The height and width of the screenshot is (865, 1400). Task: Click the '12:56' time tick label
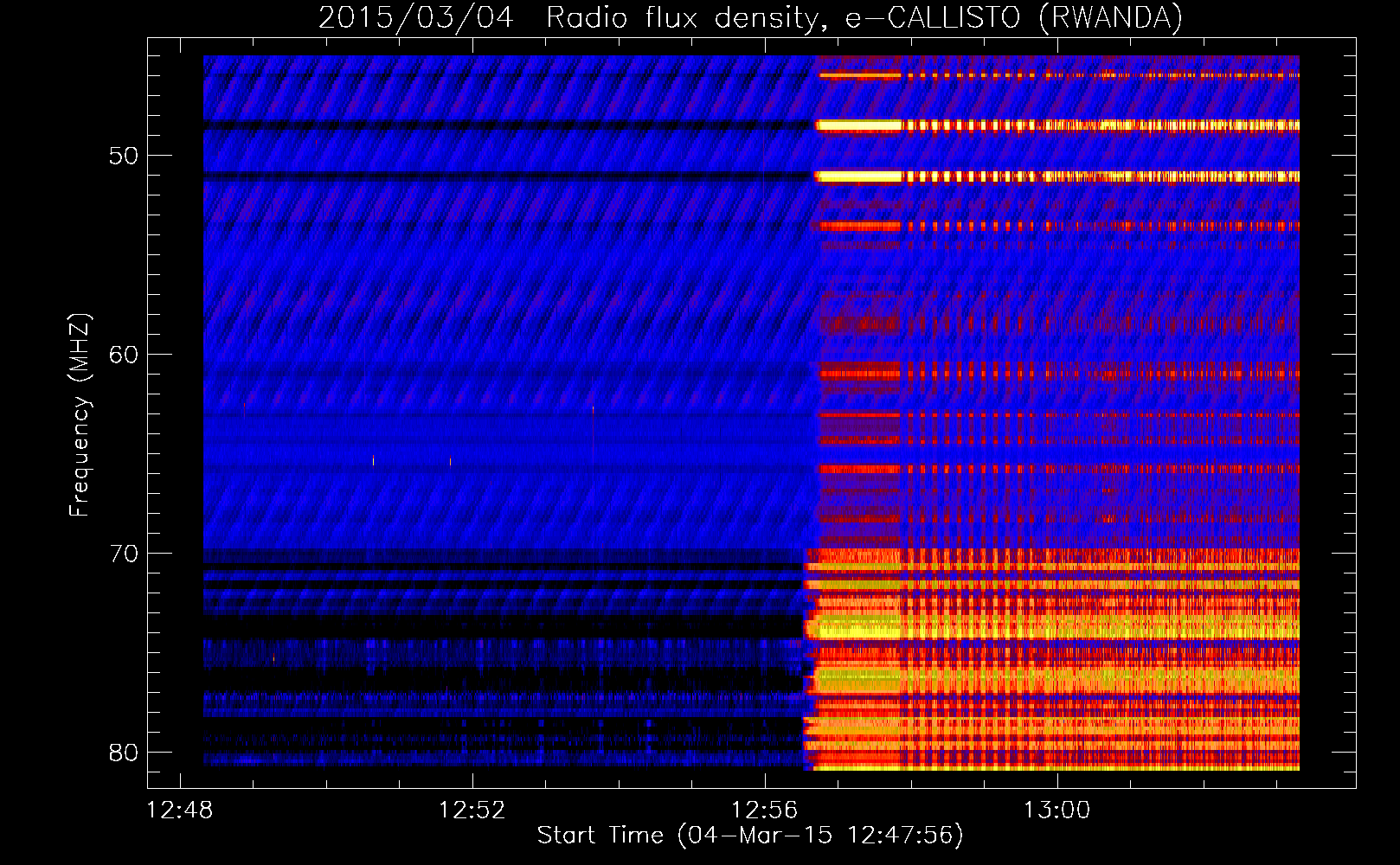coord(765,811)
